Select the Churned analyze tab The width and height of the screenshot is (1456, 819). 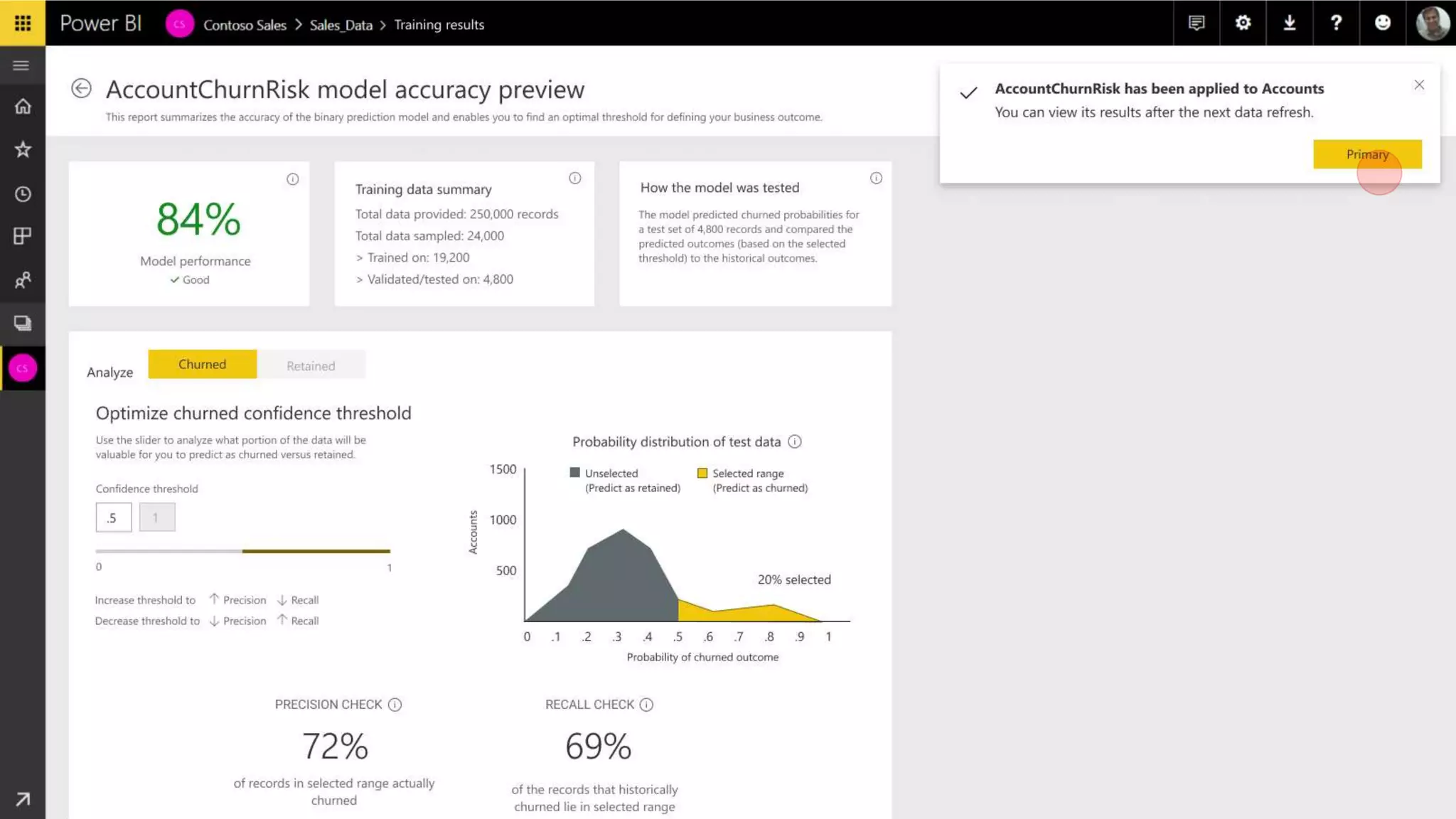[203, 364]
